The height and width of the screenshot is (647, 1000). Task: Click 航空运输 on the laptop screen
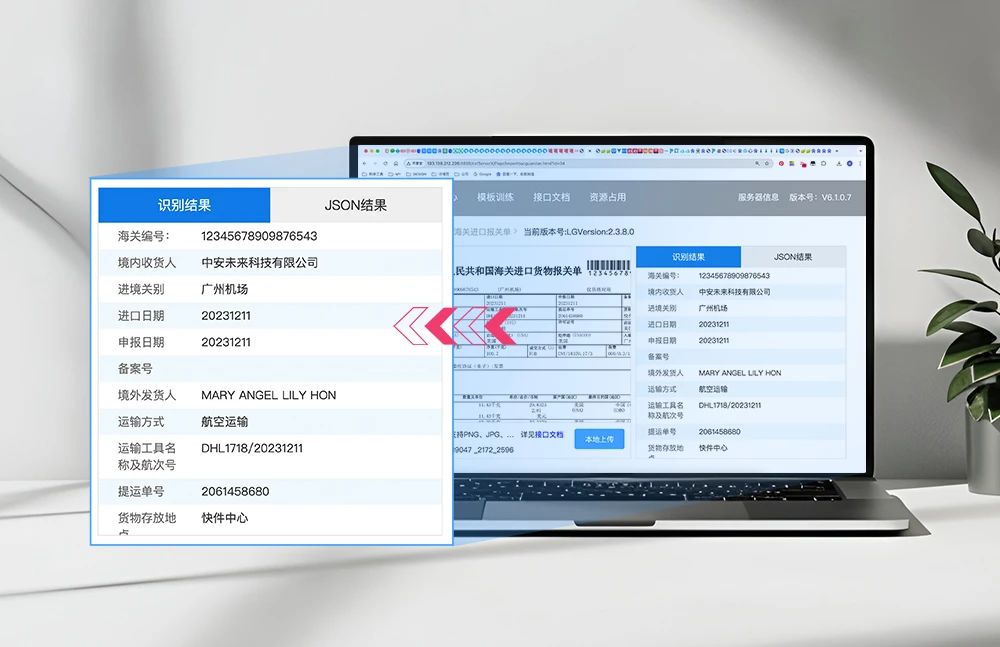(713, 389)
